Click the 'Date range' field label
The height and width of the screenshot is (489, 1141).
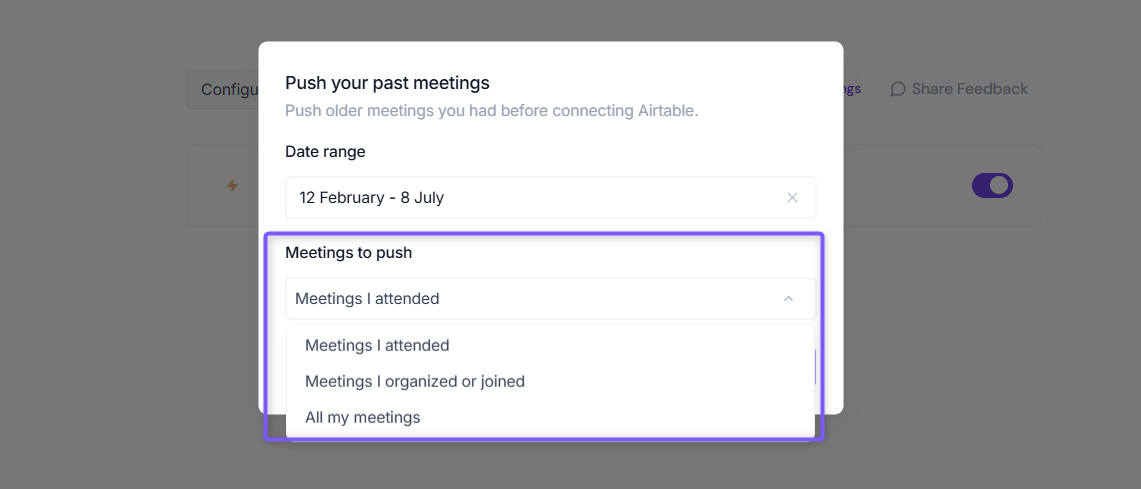pyautogui.click(x=325, y=151)
